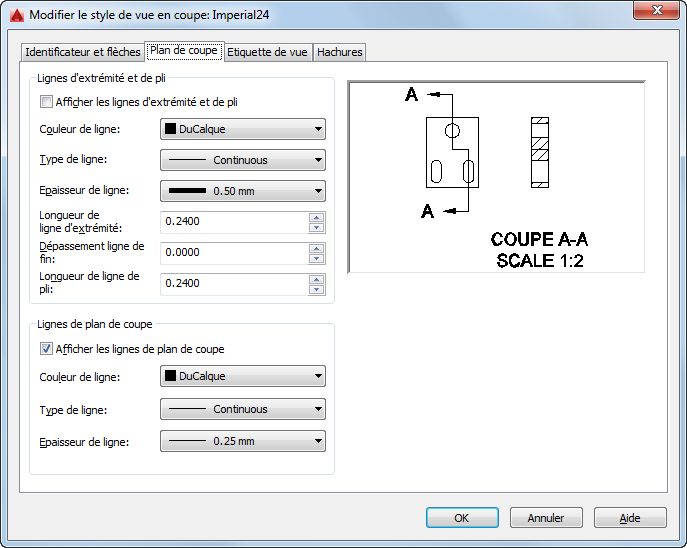Screen dimensions: 687x548
Task: Decrease Longueur de ligne de pli value
Action: pyautogui.click(x=316, y=290)
